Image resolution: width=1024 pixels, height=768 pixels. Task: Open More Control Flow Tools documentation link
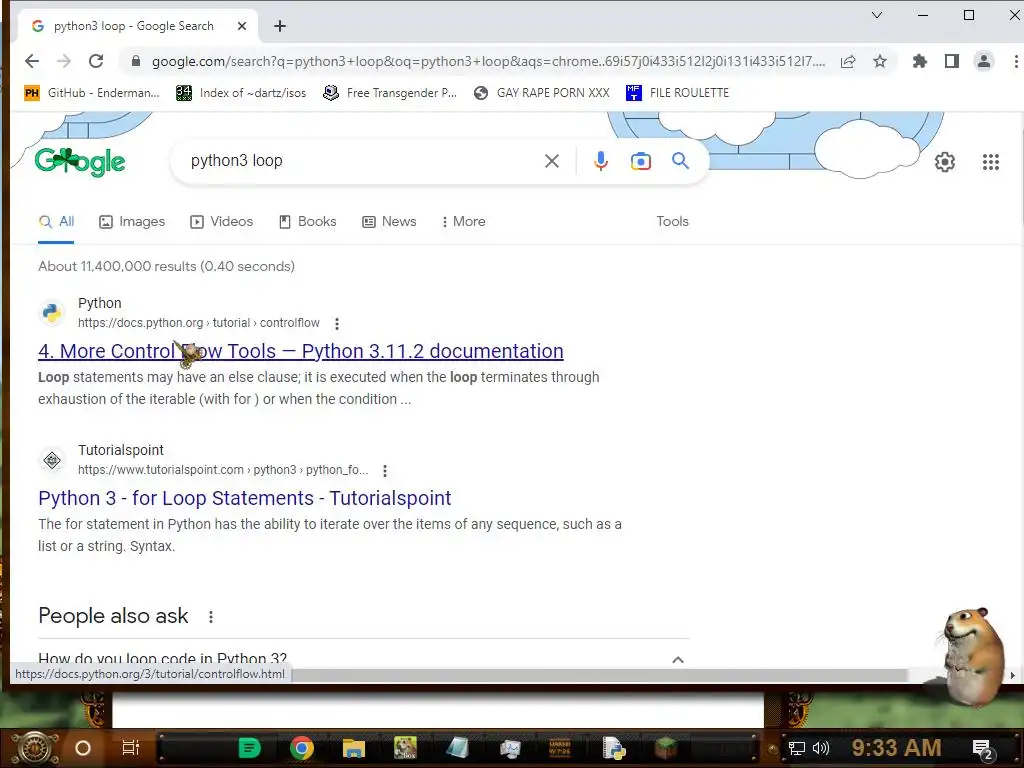[300, 351]
